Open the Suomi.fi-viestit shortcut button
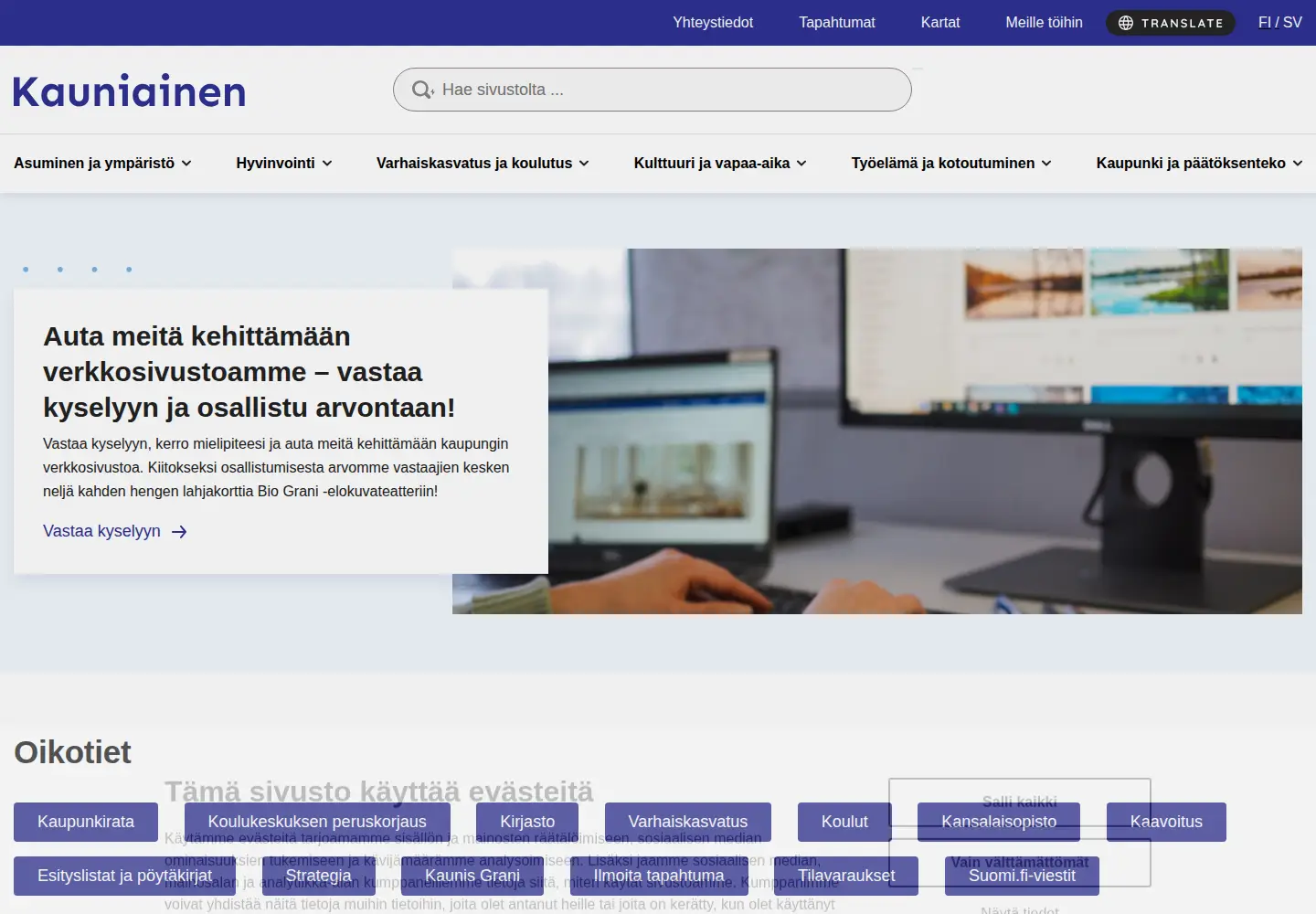The height and width of the screenshot is (914, 1316). point(1022,876)
